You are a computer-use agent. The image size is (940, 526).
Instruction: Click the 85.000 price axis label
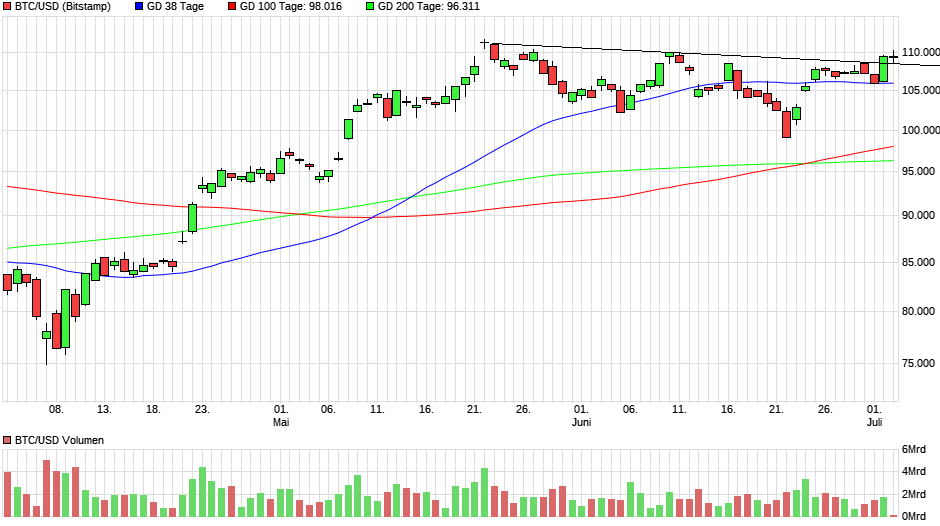click(918, 262)
